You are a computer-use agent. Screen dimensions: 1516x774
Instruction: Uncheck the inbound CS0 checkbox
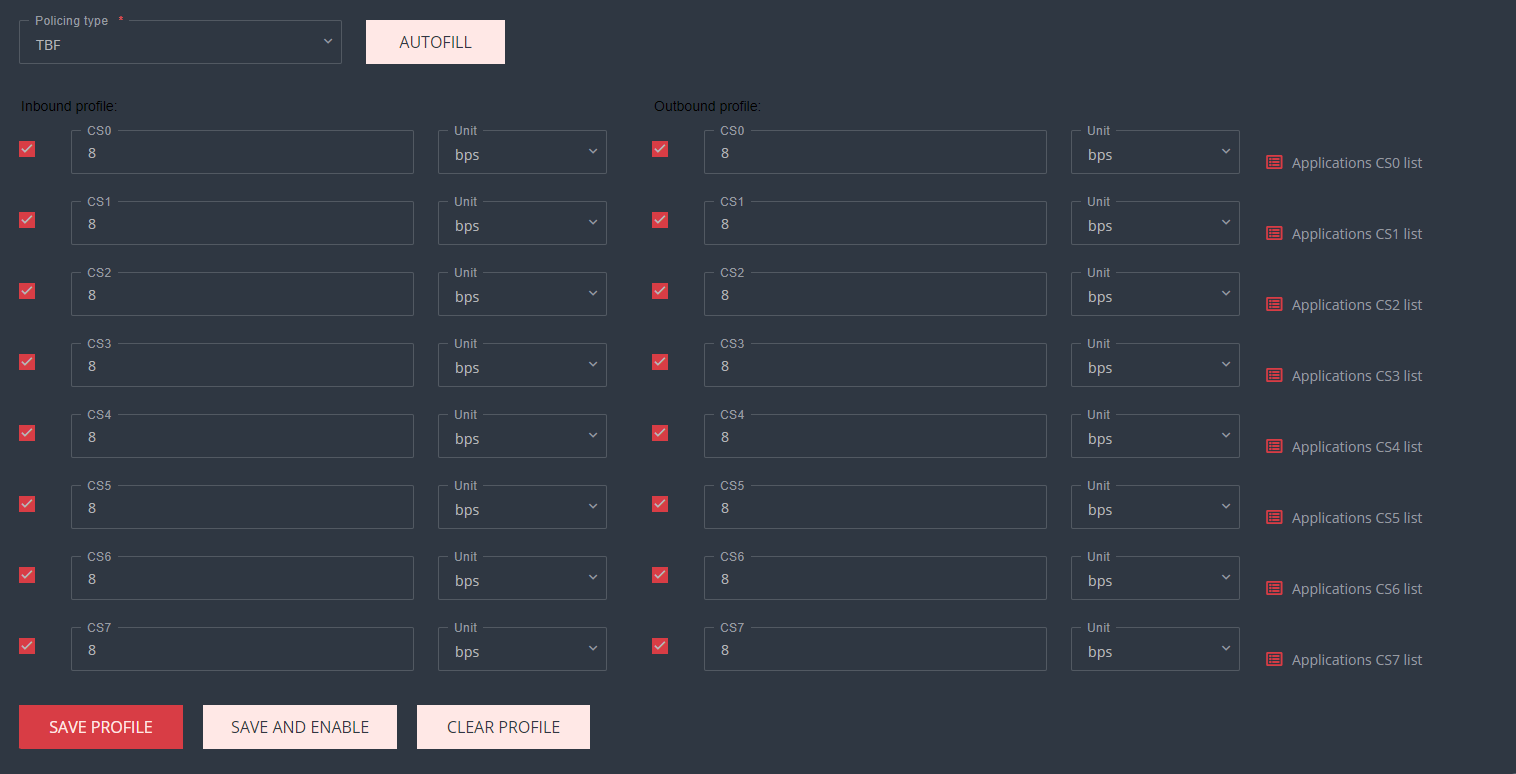tap(27, 149)
